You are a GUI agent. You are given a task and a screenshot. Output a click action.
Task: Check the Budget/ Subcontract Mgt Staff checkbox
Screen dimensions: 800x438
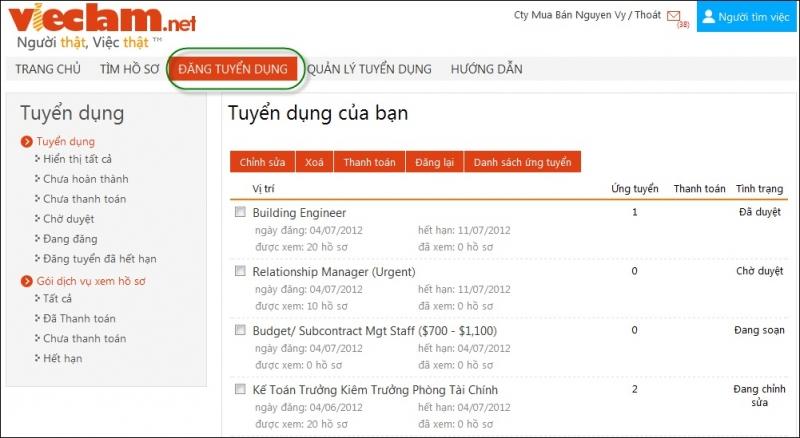coord(239,330)
